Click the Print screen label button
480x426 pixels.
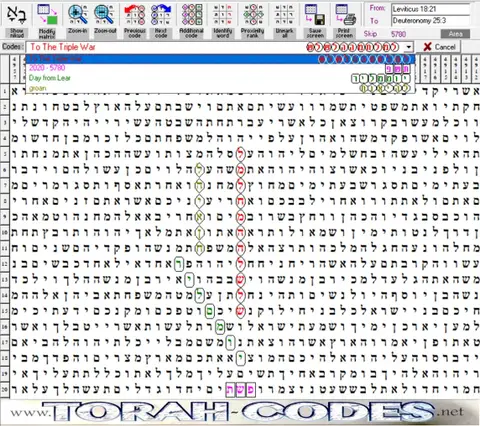click(345, 33)
